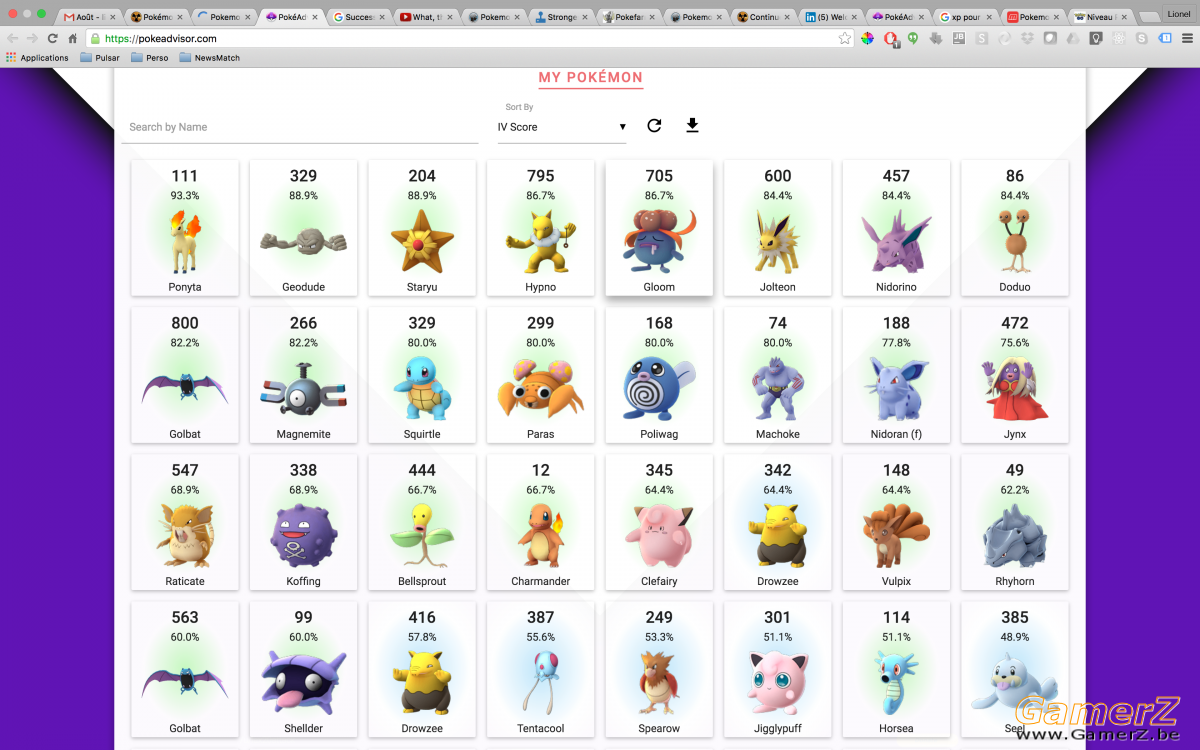Image resolution: width=1200 pixels, height=750 pixels.
Task: Switch to the Pokefan tab
Action: pyautogui.click(x=629, y=17)
